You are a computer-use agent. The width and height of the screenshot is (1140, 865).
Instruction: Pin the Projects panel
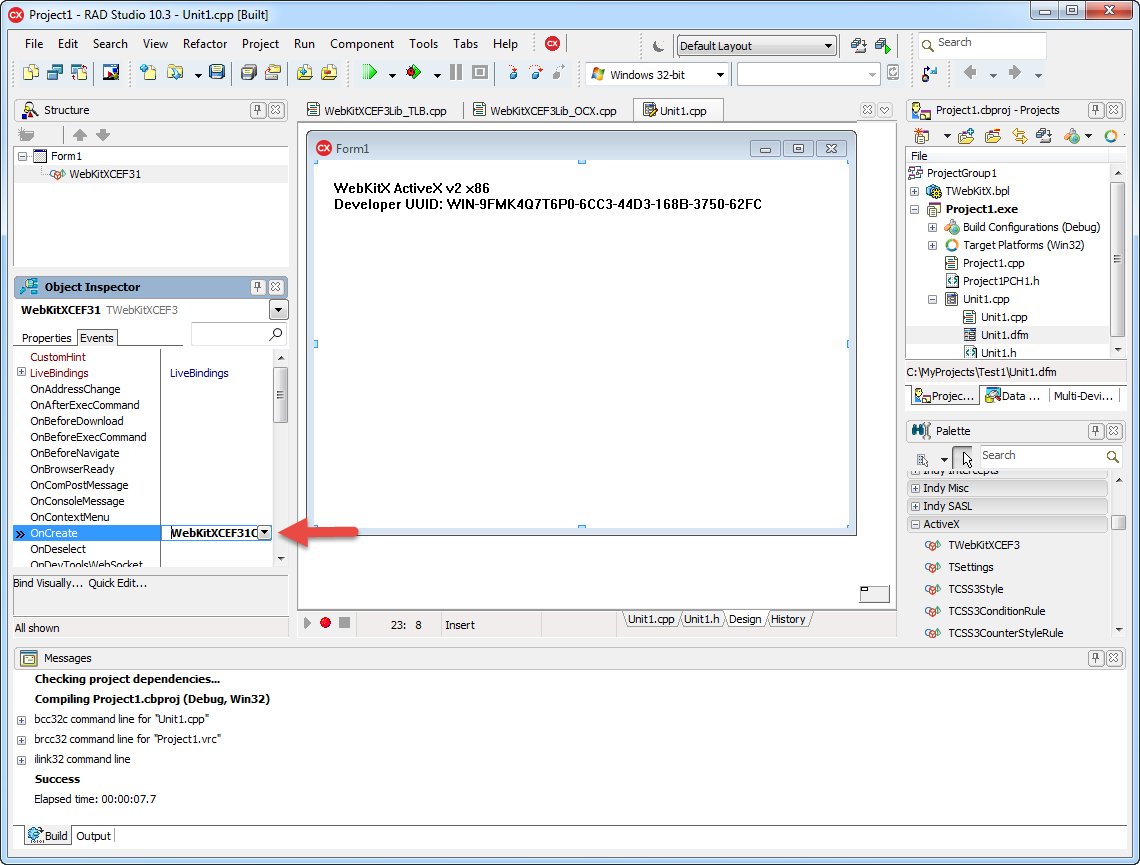click(1095, 110)
